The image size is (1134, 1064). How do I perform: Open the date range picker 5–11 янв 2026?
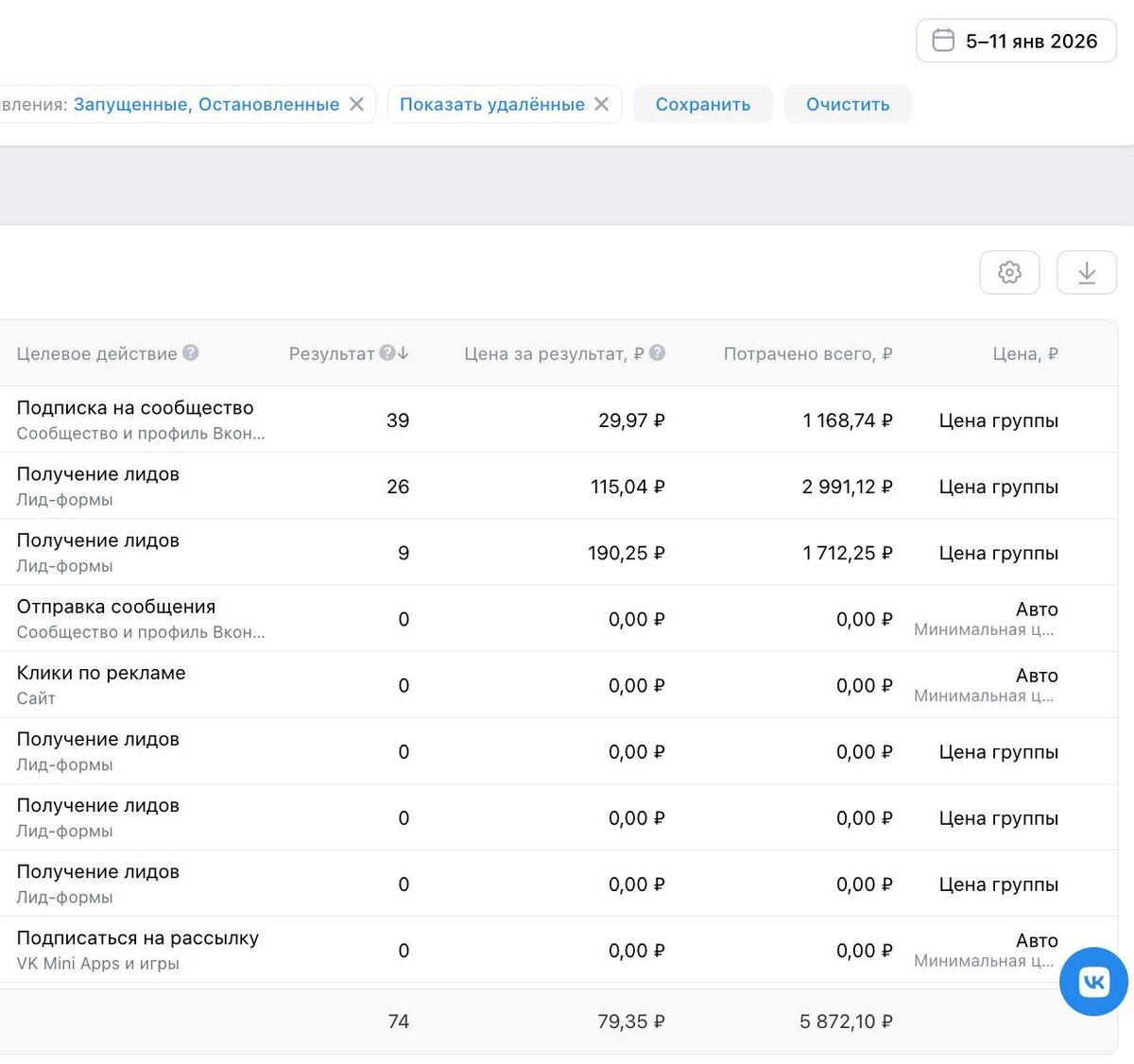[x=1017, y=41]
